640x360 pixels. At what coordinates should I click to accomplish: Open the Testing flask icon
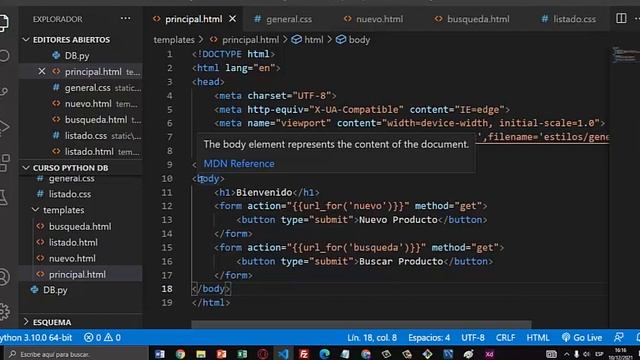[4, 198]
